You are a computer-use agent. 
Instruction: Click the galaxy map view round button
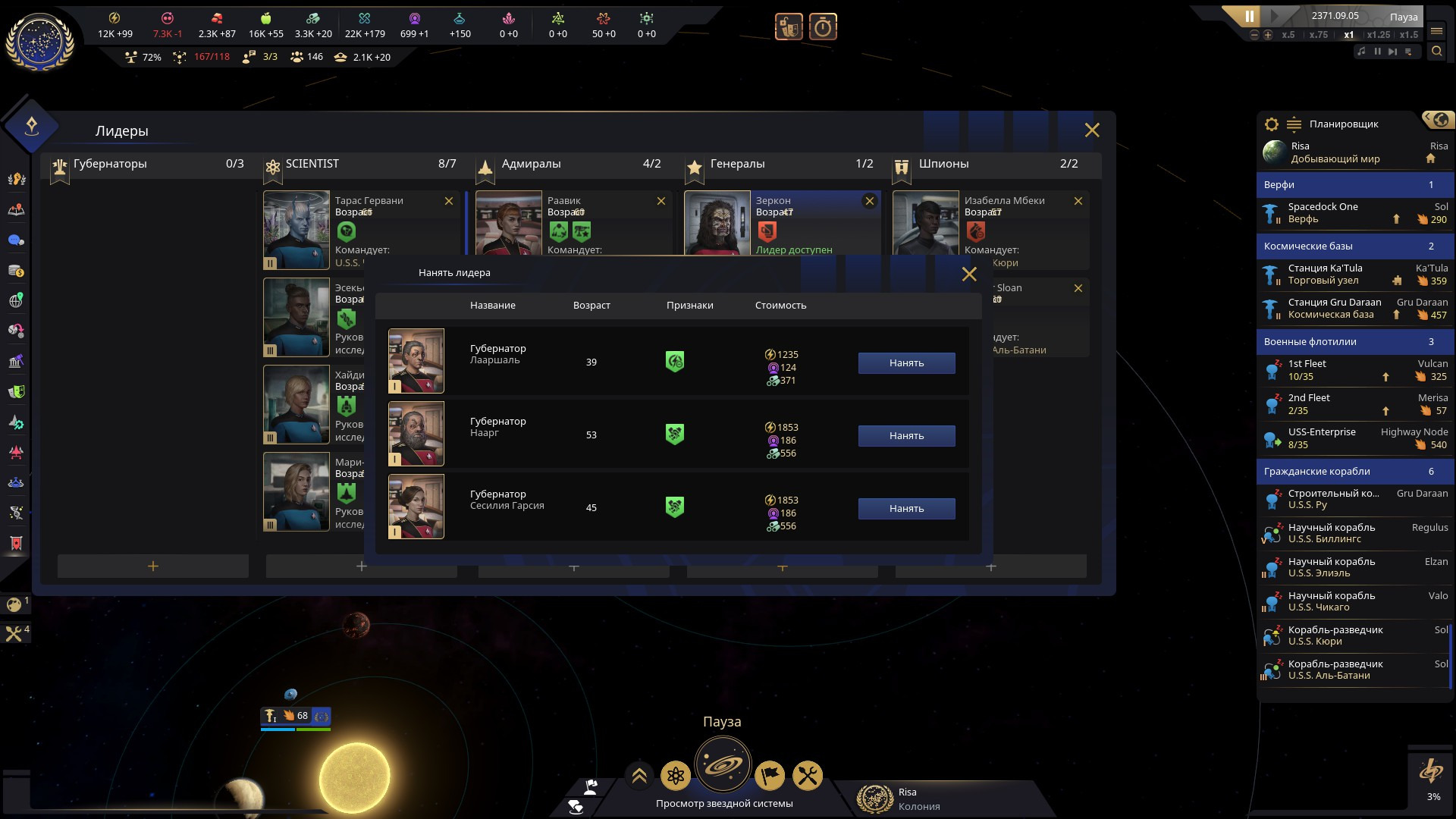click(x=723, y=764)
